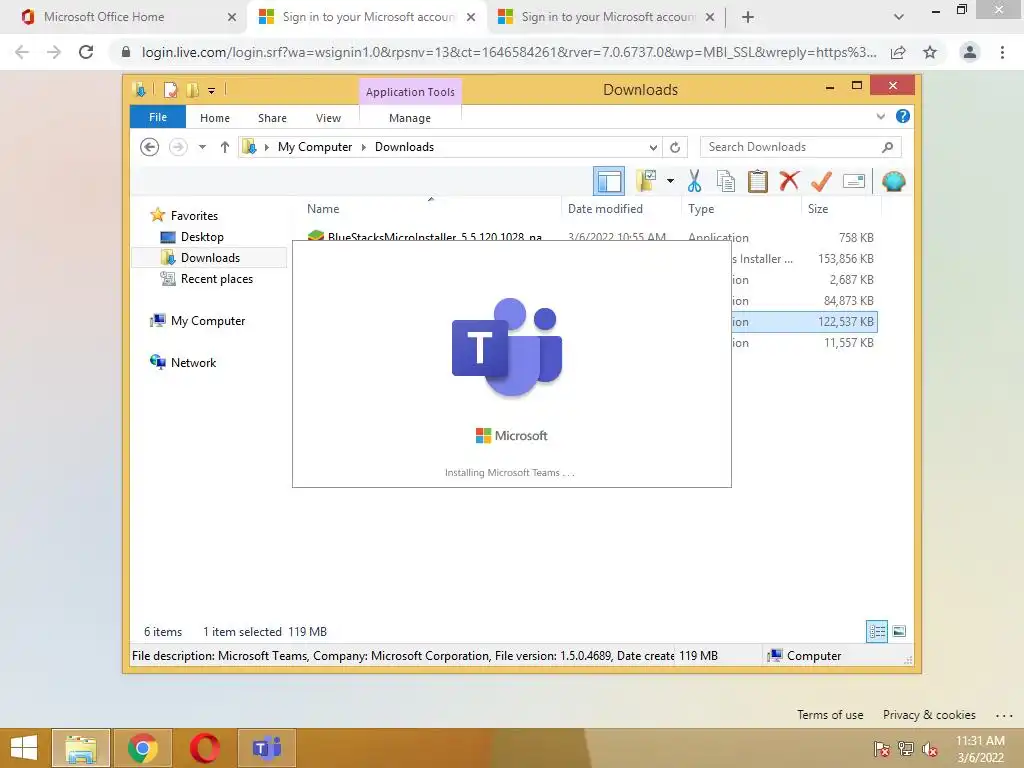Click the Copy icon in toolbar
The image size is (1024, 768).
[726, 181]
